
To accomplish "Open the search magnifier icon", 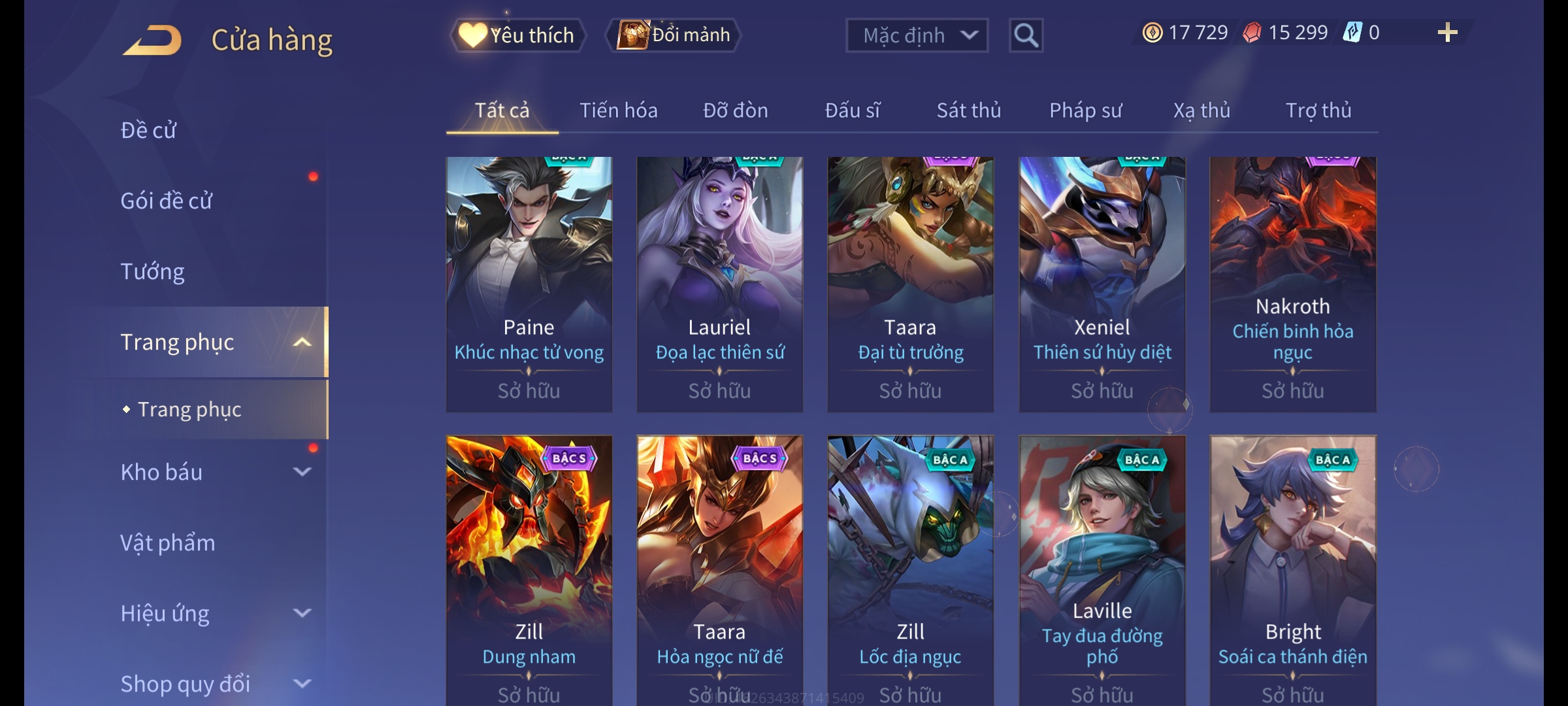I will (x=1026, y=35).
